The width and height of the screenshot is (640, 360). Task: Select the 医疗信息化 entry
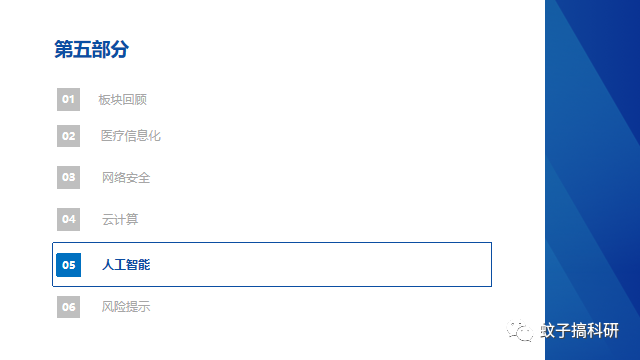tap(131, 136)
